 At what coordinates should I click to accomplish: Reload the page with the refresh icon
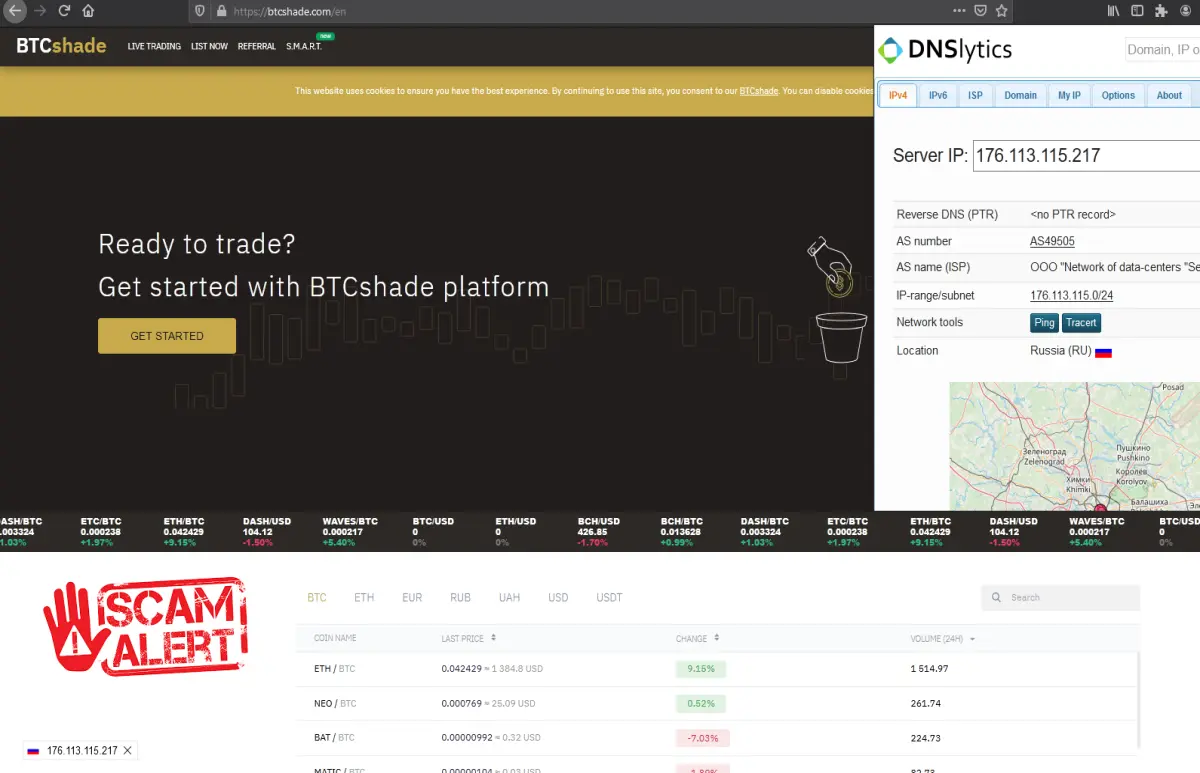64,11
